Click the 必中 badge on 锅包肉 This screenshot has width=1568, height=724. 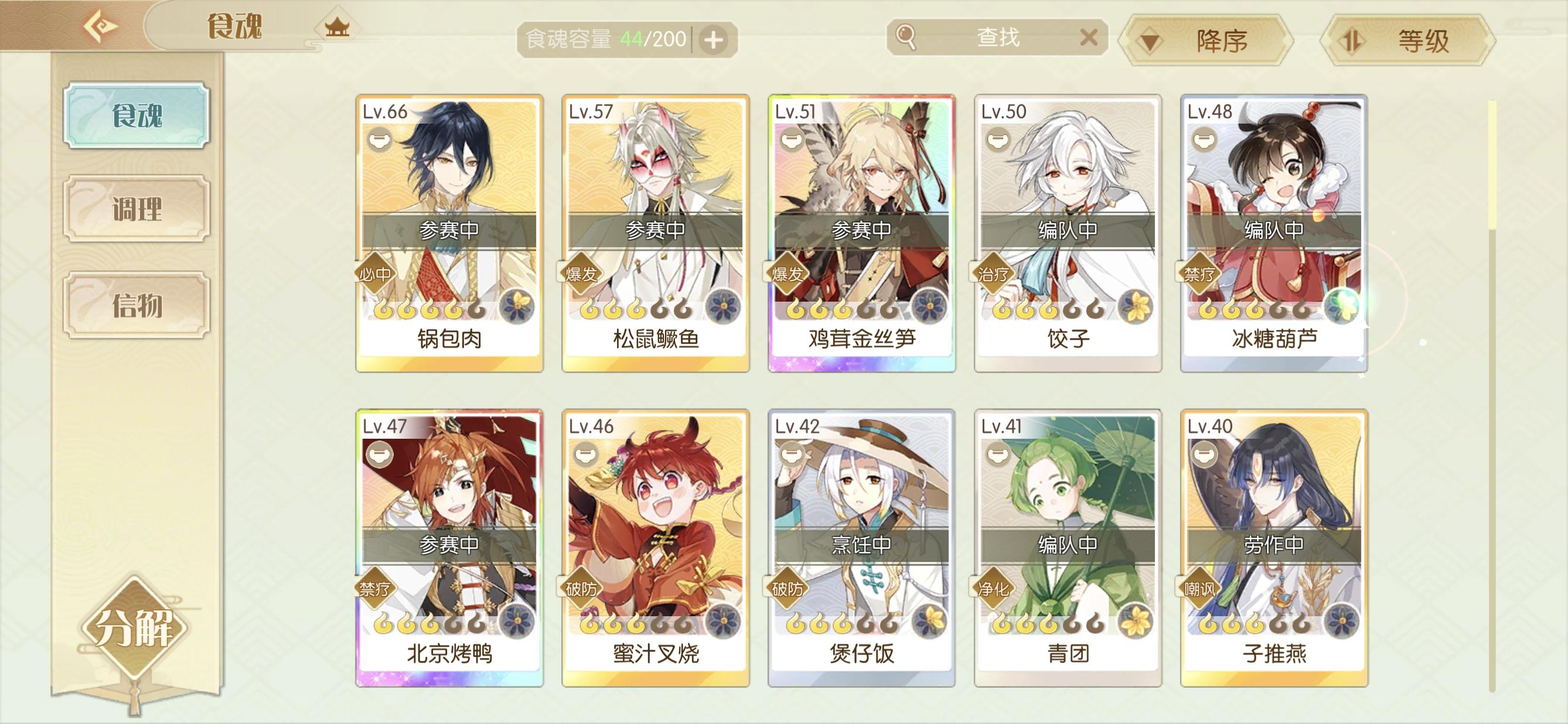coord(375,274)
